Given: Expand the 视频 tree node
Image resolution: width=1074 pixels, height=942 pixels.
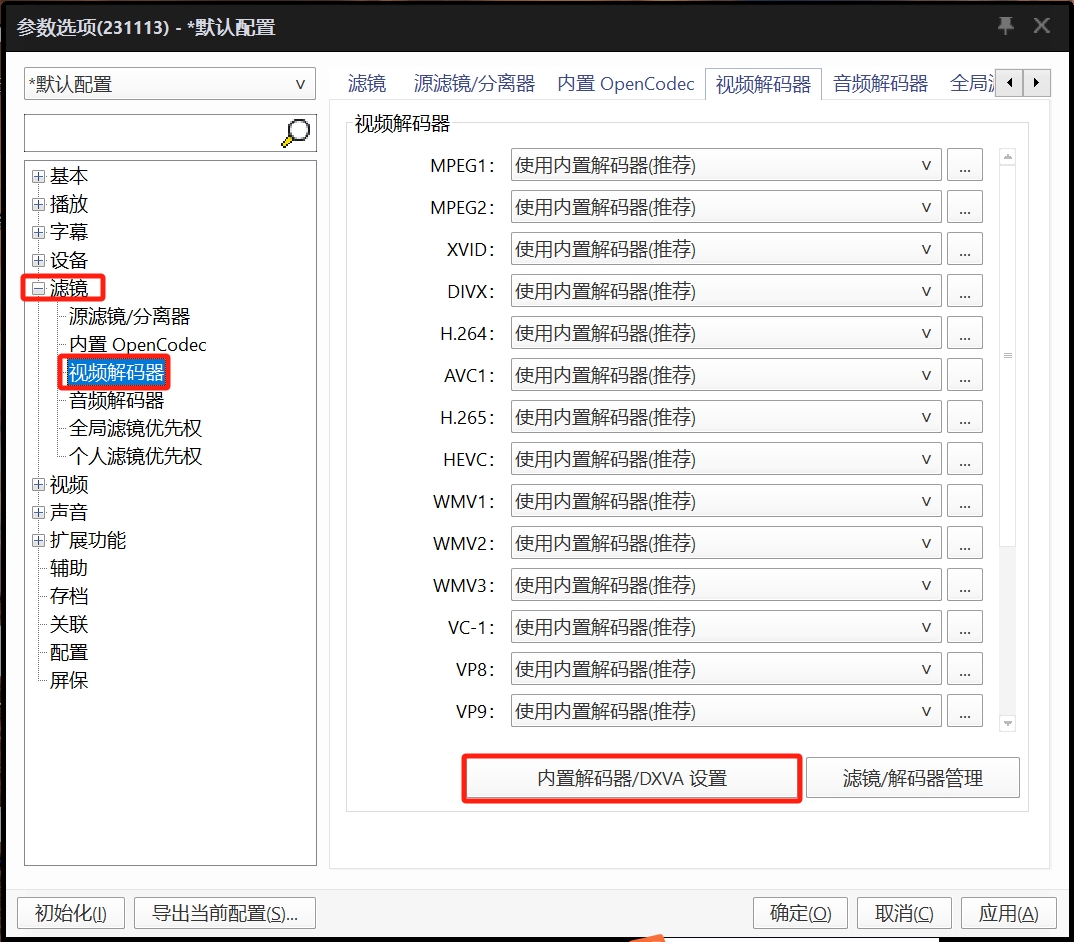Looking at the screenshot, I should click(x=38, y=484).
